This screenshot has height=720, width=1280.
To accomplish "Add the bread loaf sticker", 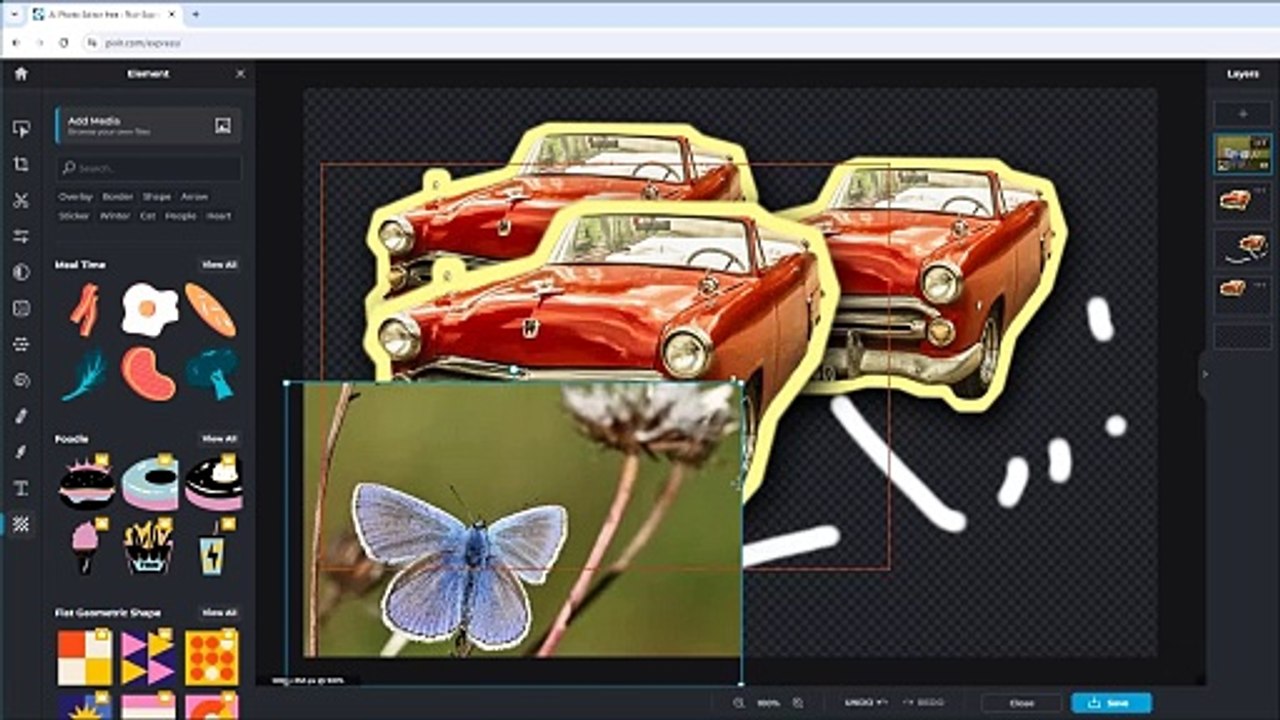I will (x=211, y=310).
